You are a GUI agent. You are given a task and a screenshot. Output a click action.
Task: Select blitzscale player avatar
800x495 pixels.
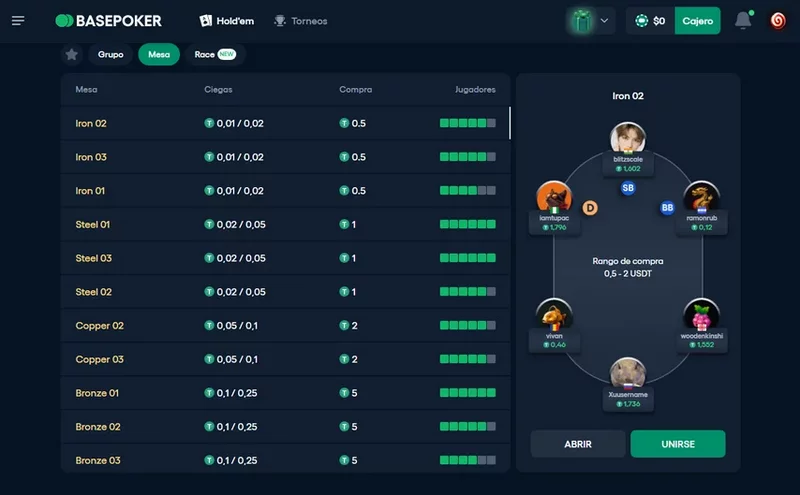628,139
